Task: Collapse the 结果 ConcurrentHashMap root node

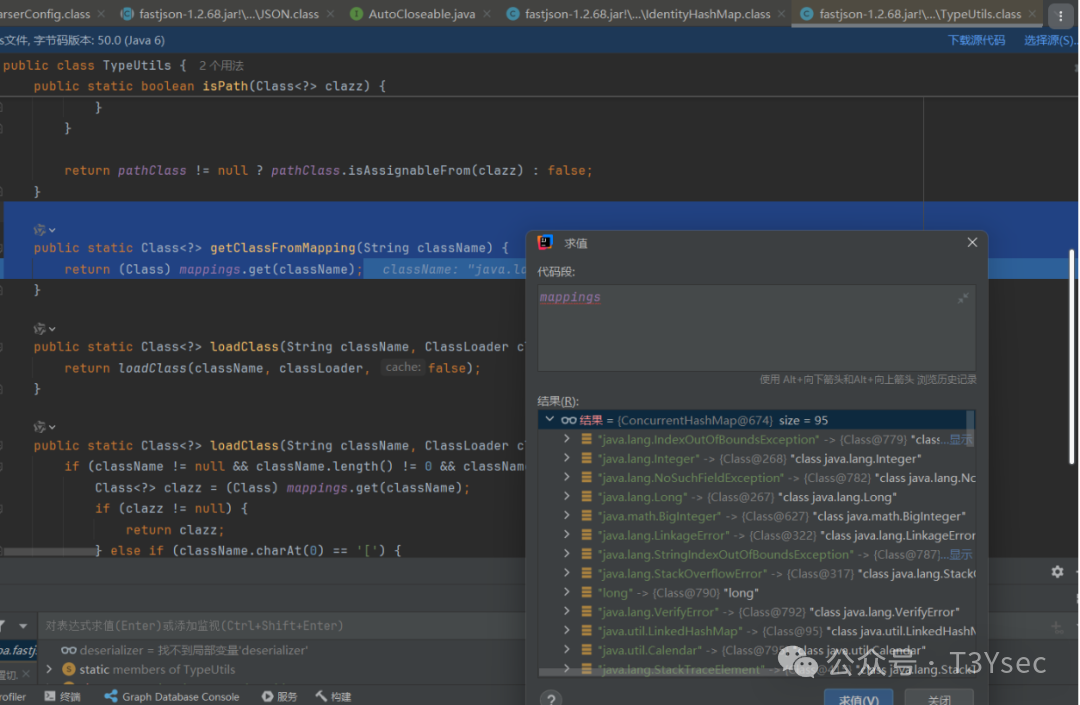Action: click(x=549, y=420)
